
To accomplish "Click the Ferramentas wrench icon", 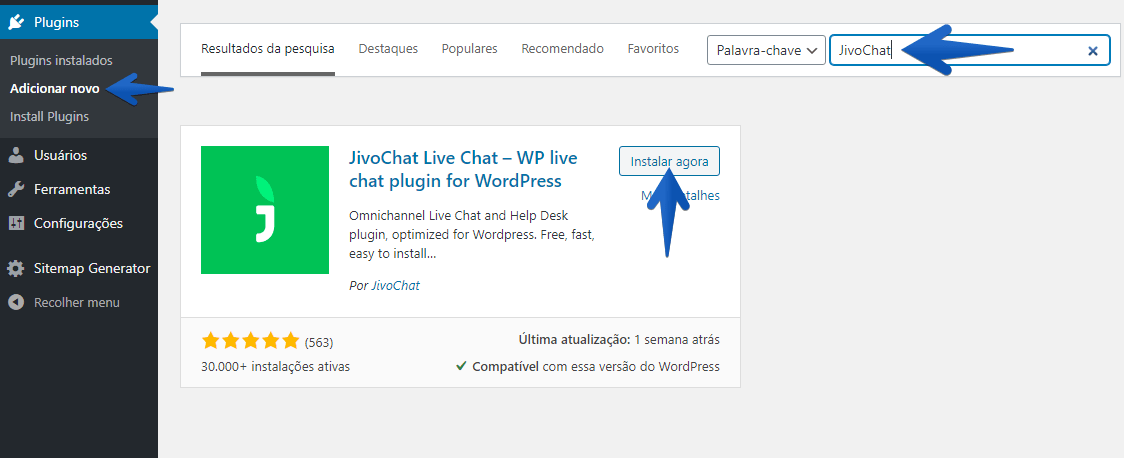I will pyautogui.click(x=16, y=189).
